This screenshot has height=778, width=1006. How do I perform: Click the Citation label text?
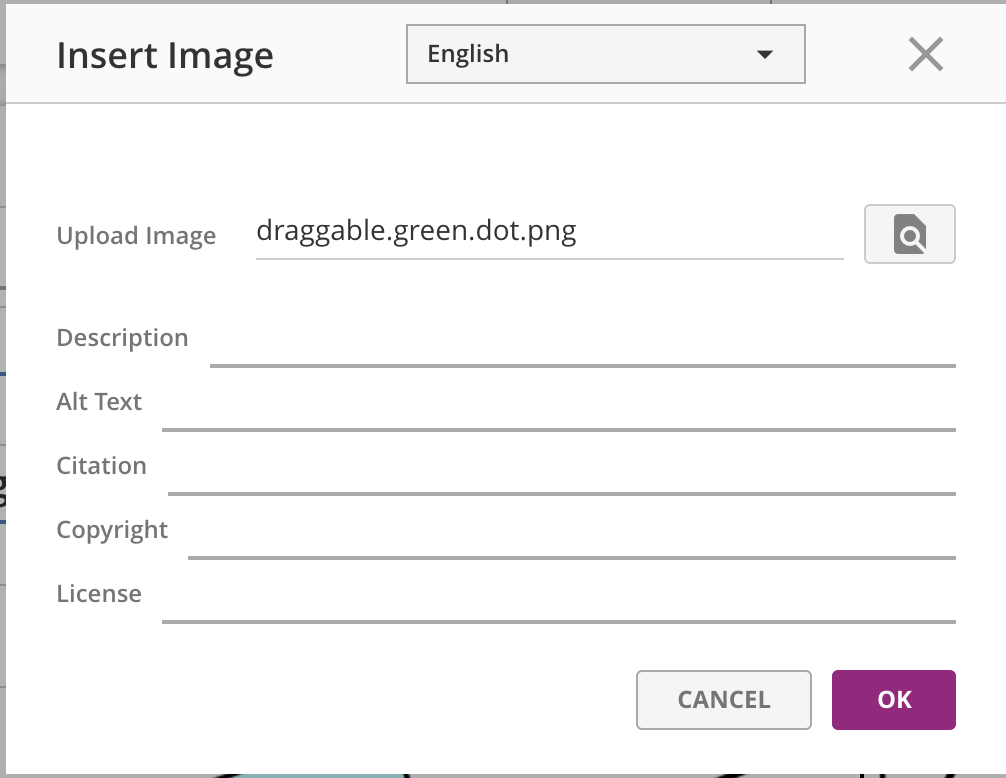coord(101,466)
